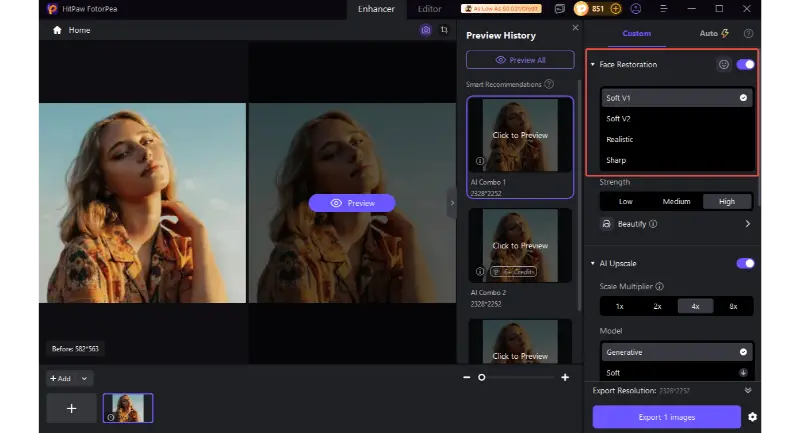Image resolution: width=800 pixels, height=433 pixels.
Task: Open help question mark icon
Action: pos(748,33)
